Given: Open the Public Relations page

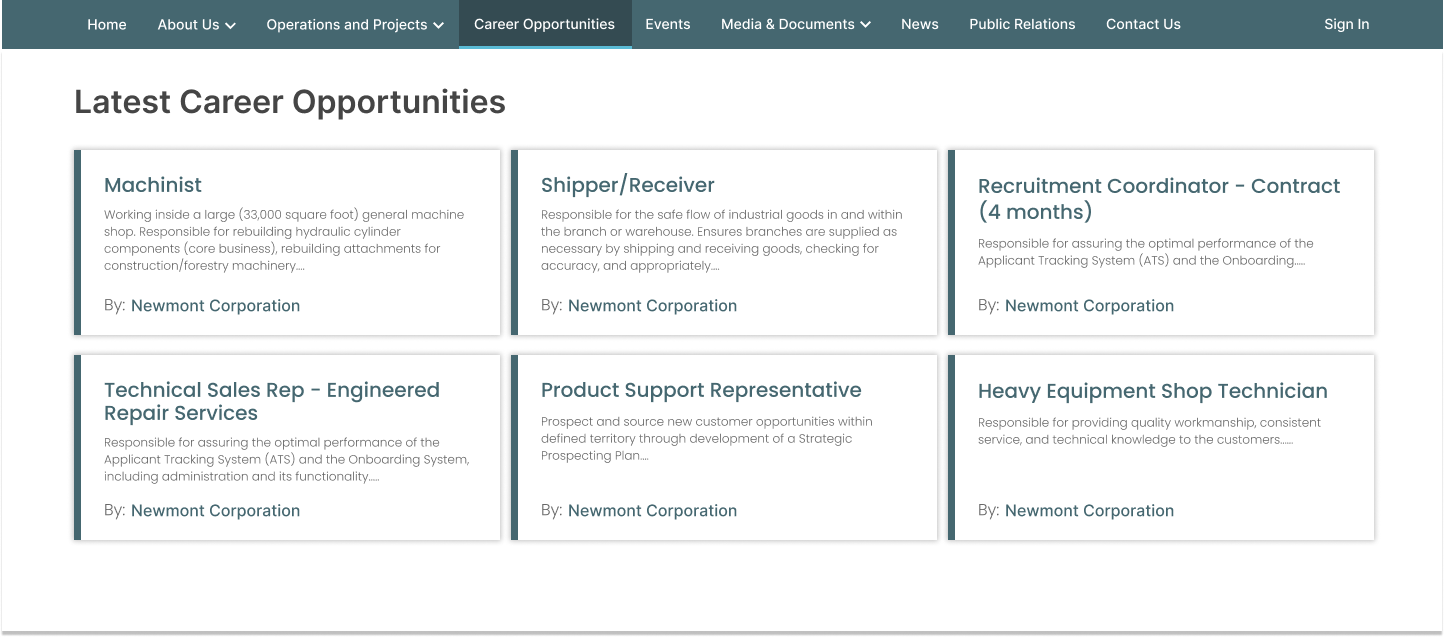Looking at the screenshot, I should coord(1022,24).
